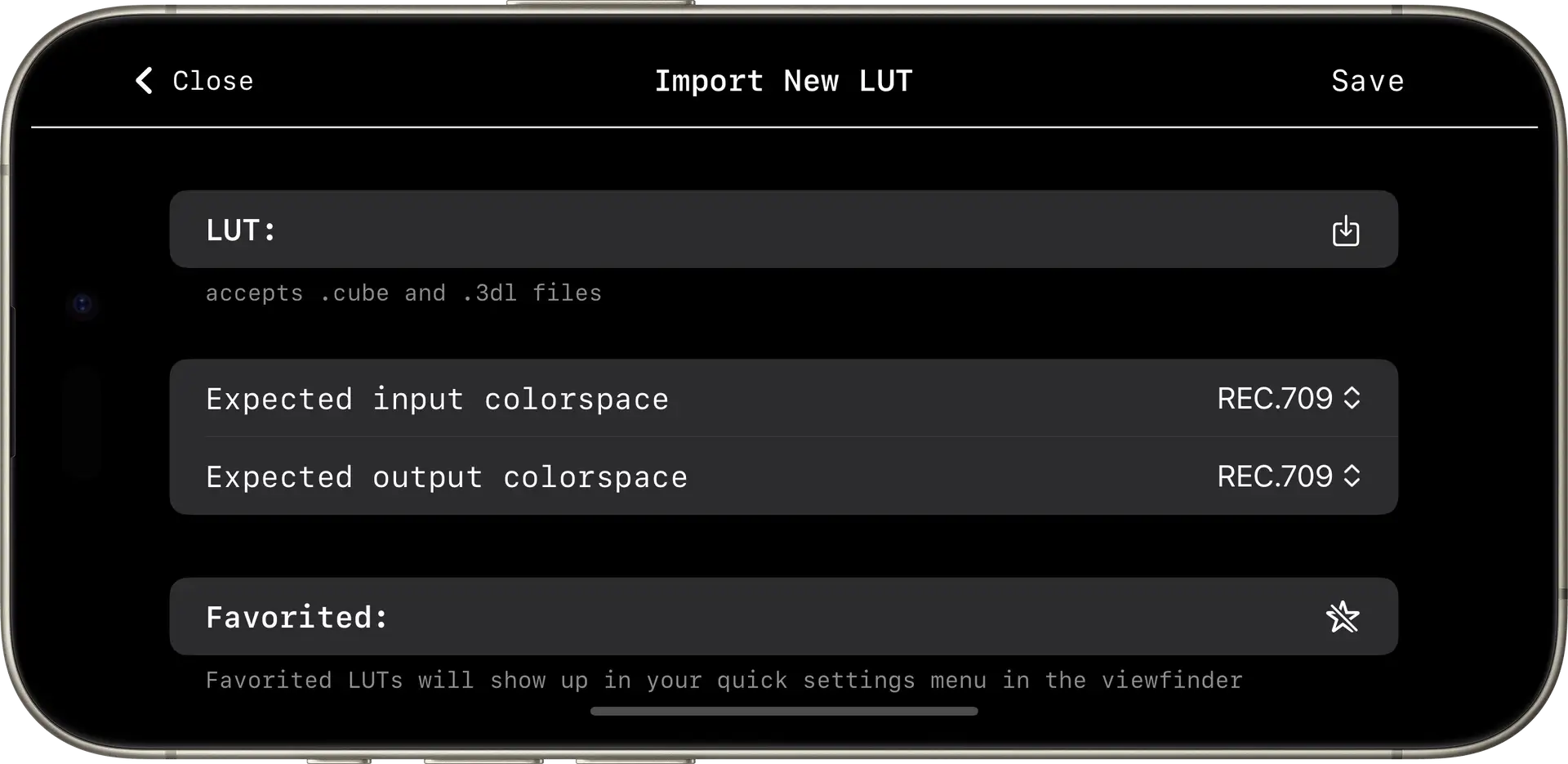Tap the home indicator bar
This screenshot has height=764, width=1568.
784,712
